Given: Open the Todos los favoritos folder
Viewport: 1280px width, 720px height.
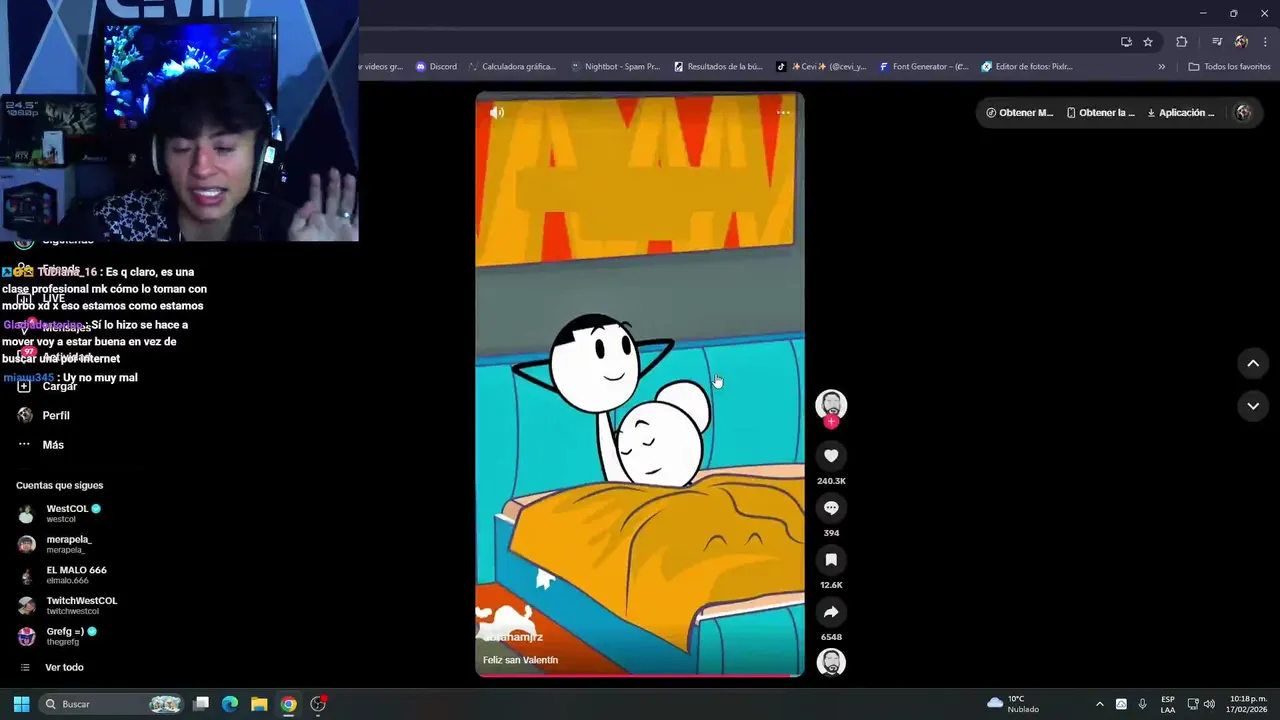Looking at the screenshot, I should pos(1229,67).
